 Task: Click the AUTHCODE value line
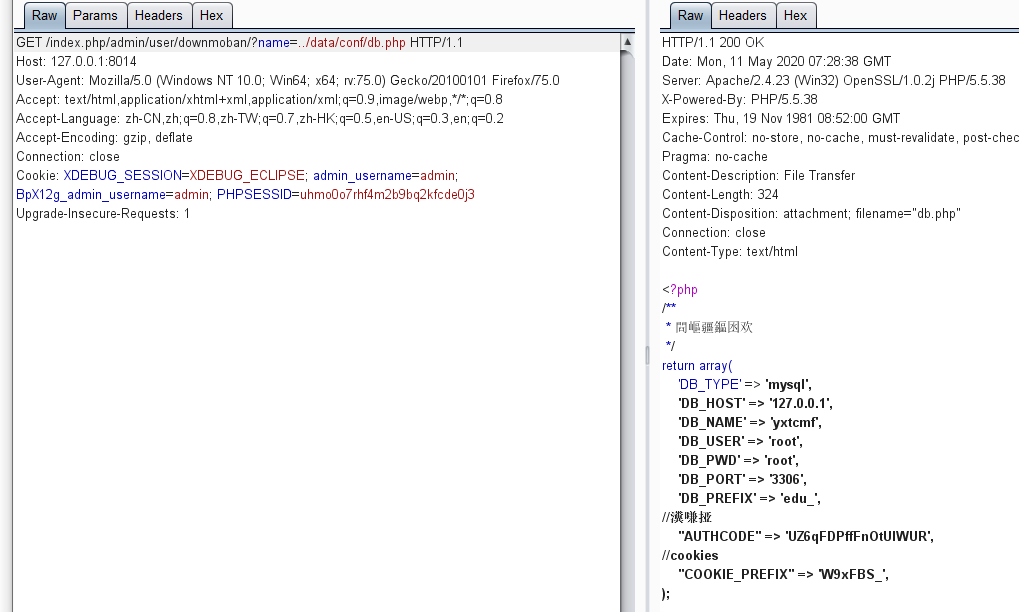[x=806, y=537]
